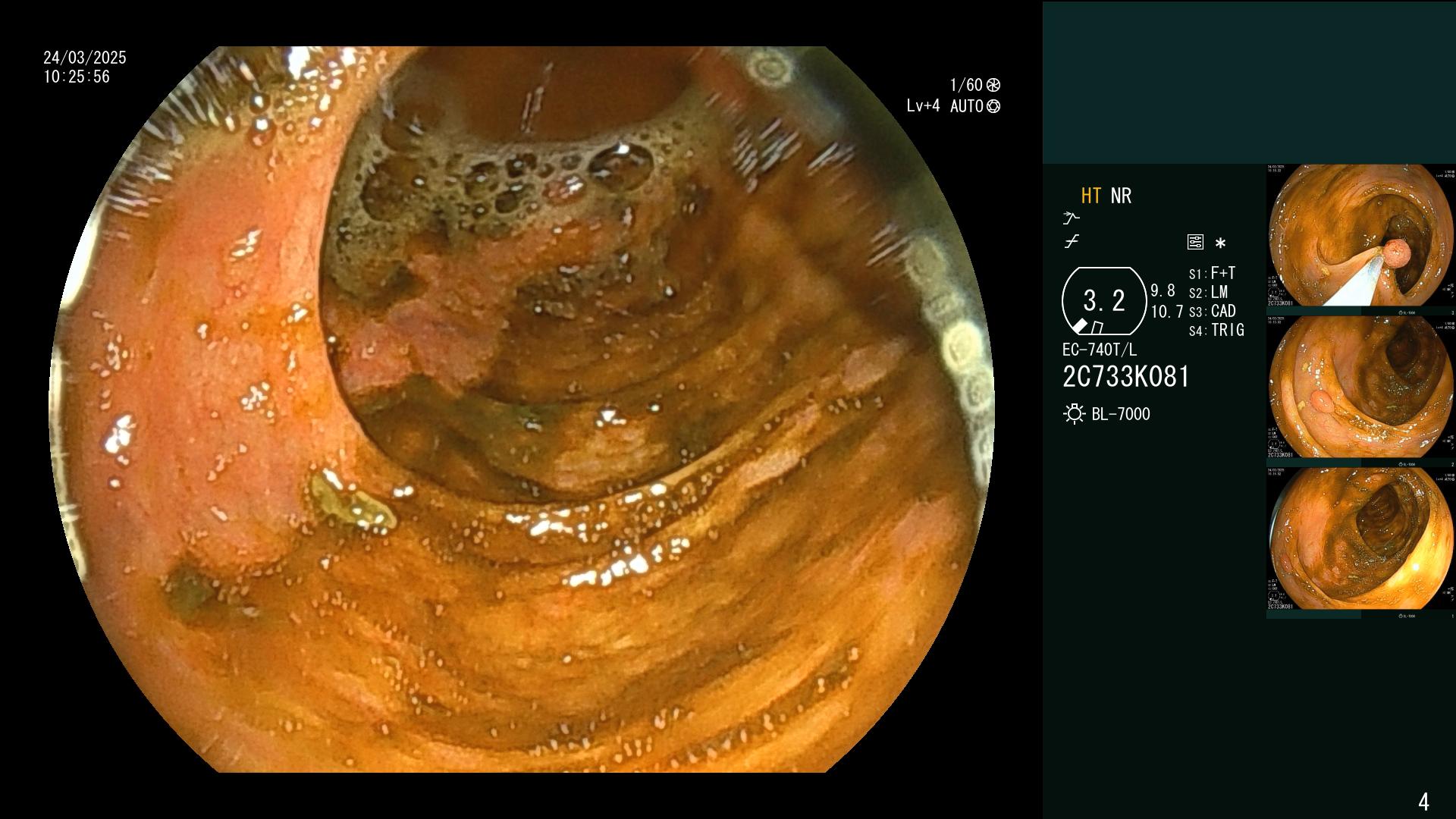1456x819 pixels.
Task: Click the 10.7 diameter value
Action: coord(1166,312)
